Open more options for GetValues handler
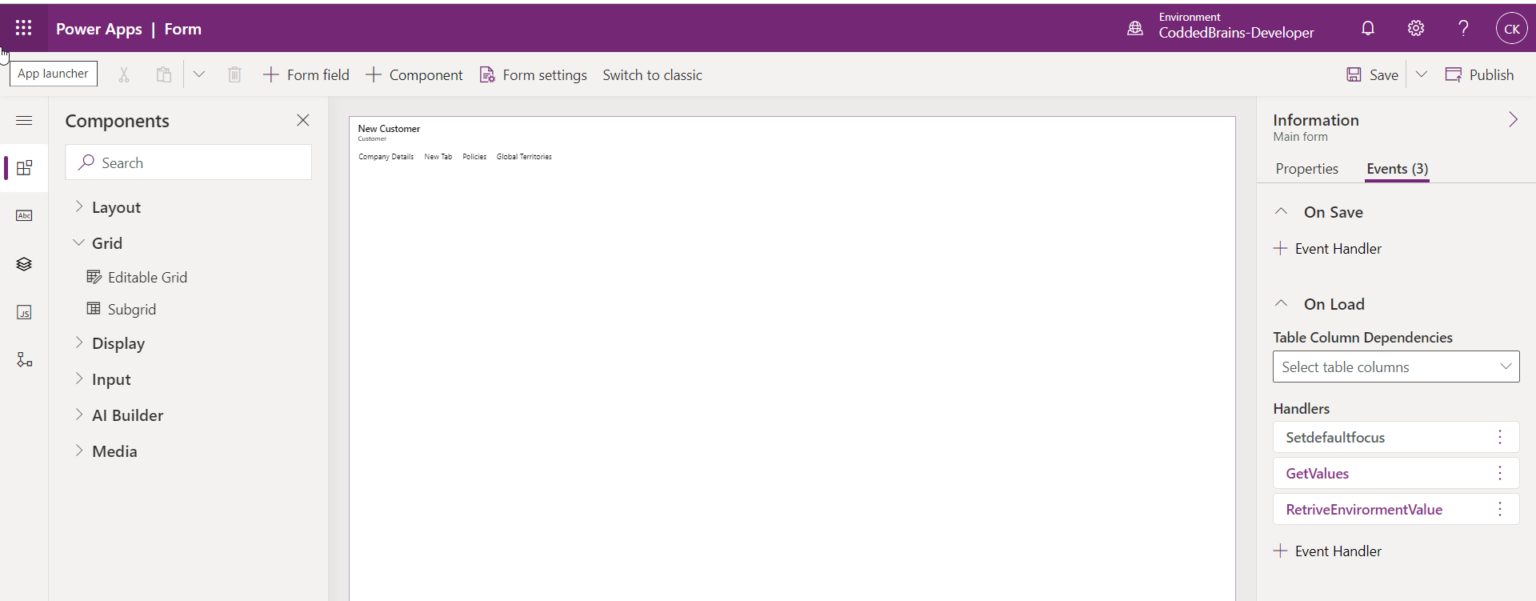The height and width of the screenshot is (601, 1536). pyautogui.click(x=1499, y=473)
